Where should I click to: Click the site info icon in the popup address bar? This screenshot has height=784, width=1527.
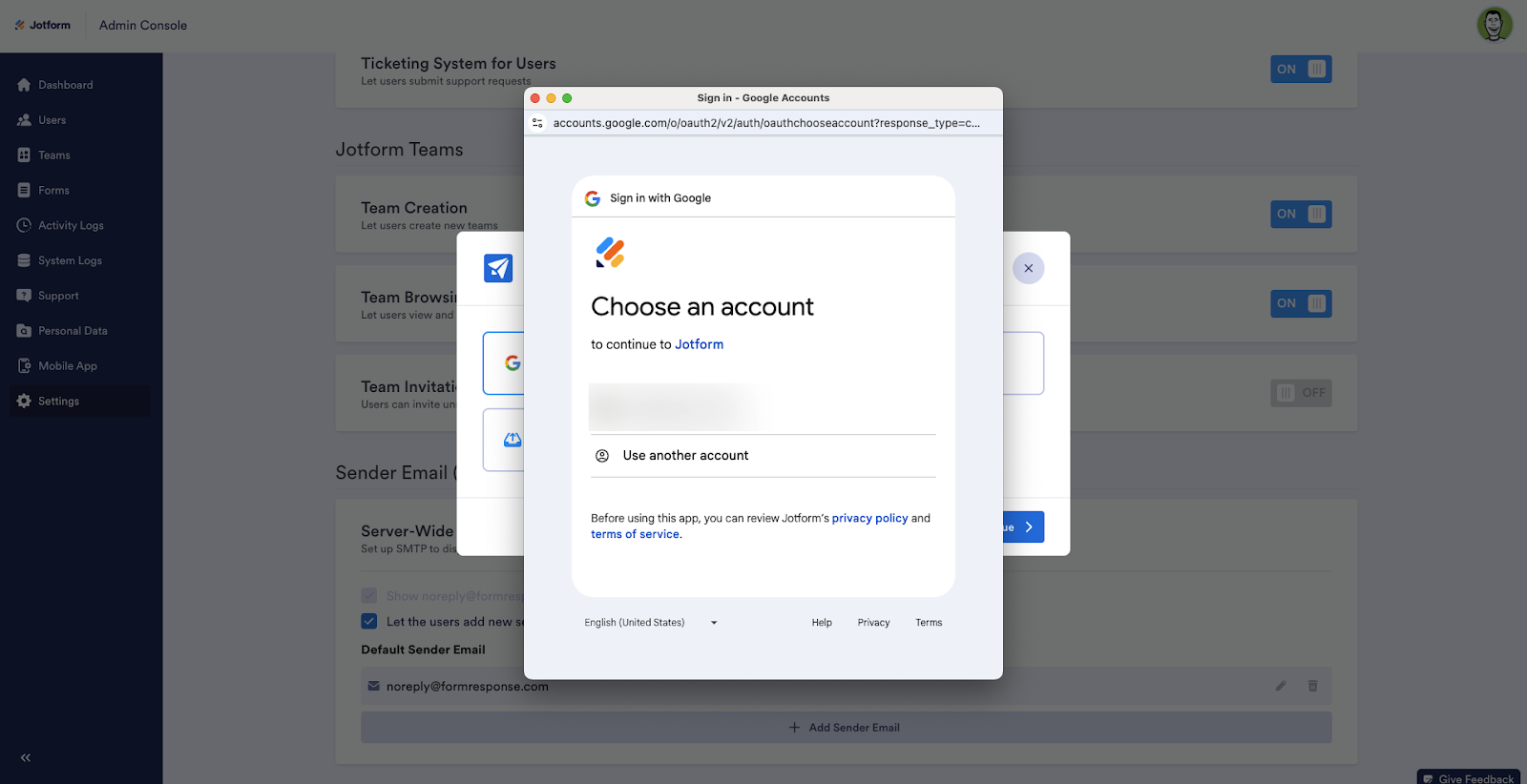537,123
